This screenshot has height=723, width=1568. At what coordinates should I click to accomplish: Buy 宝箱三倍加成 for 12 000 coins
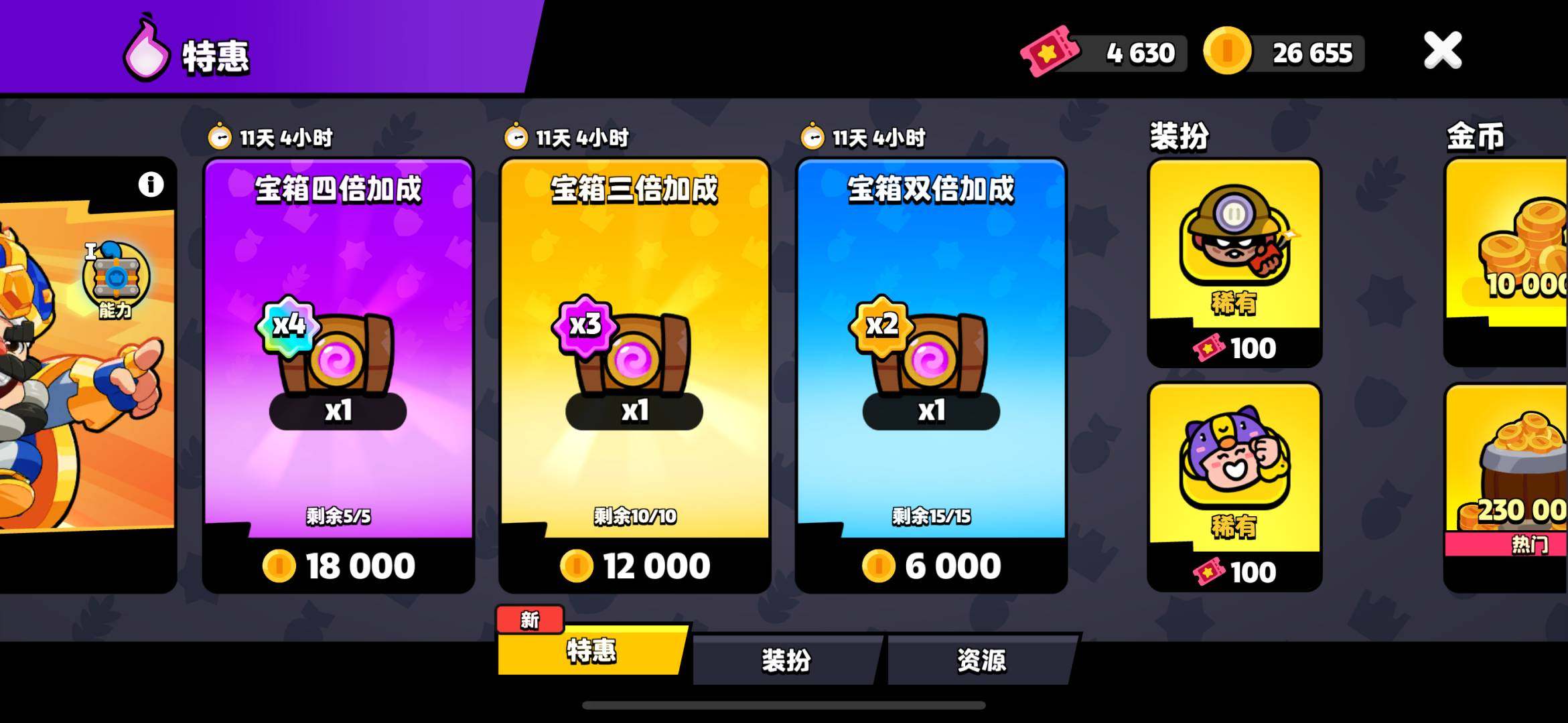[635, 566]
